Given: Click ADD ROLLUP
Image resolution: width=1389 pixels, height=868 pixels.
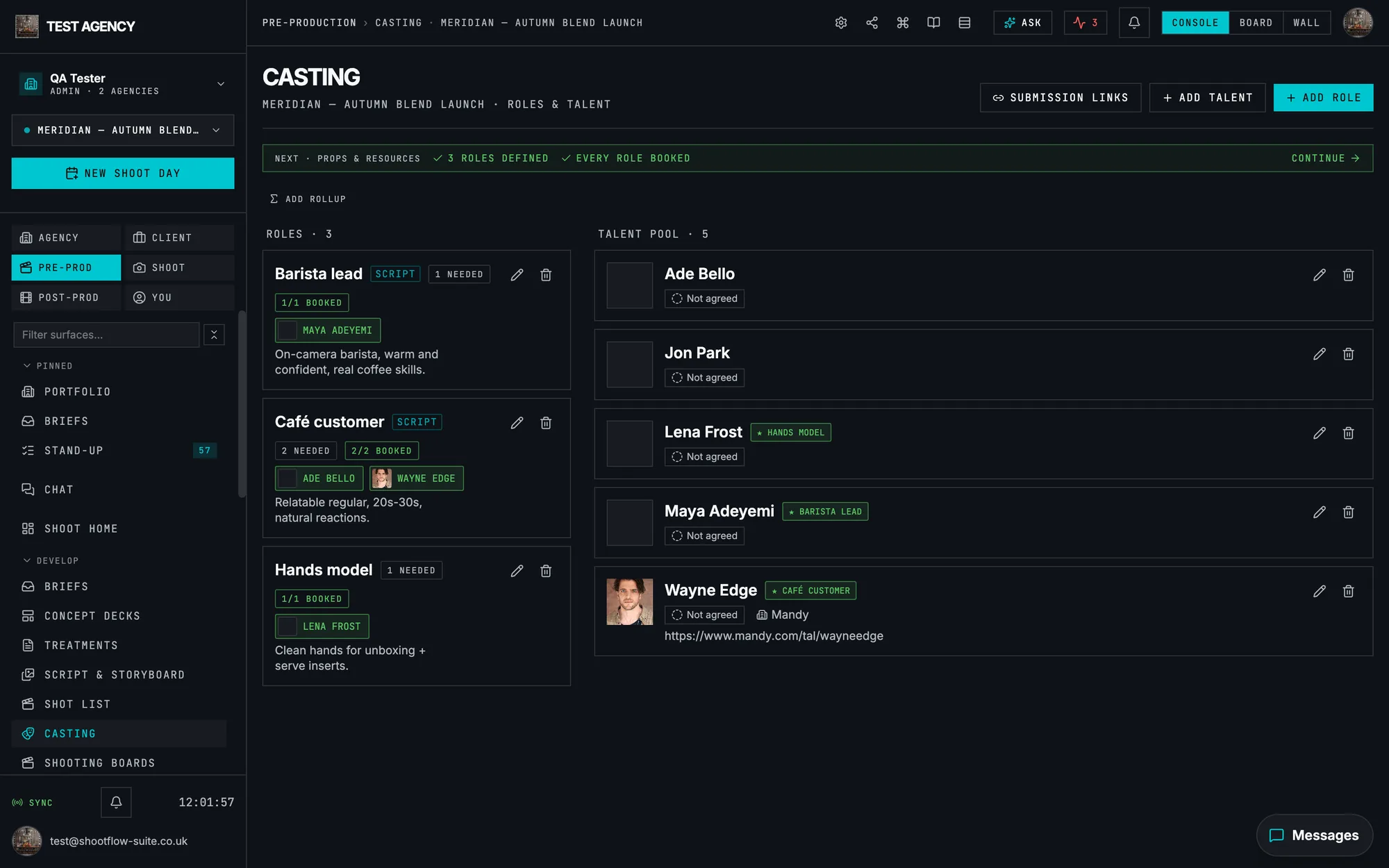Looking at the screenshot, I should point(308,199).
